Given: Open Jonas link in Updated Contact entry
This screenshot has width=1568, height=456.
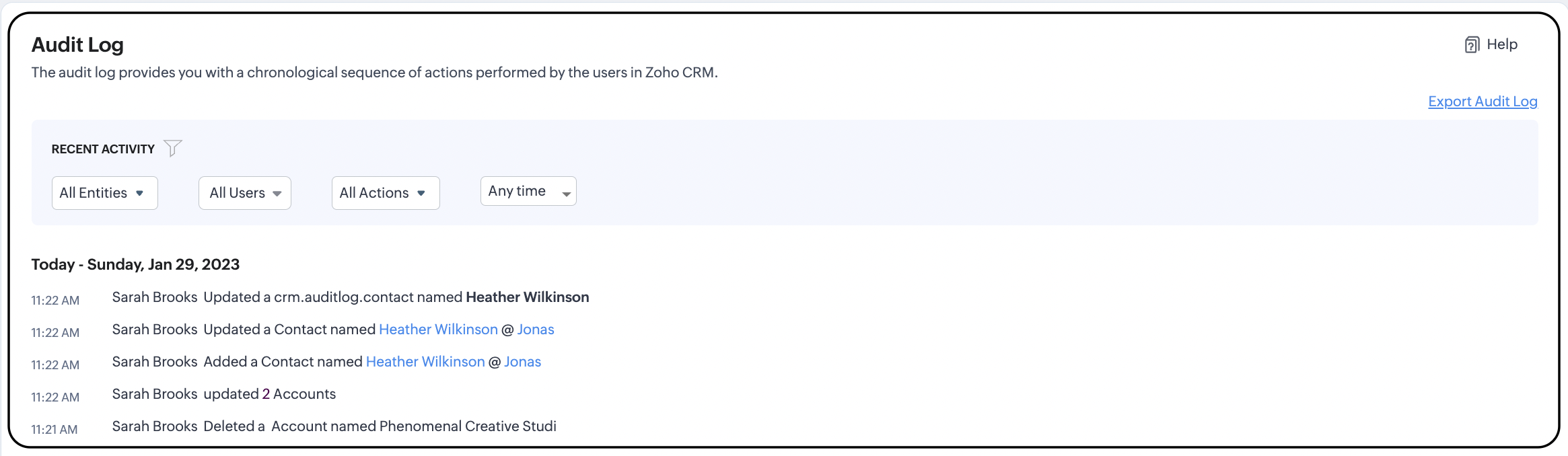Looking at the screenshot, I should point(536,330).
